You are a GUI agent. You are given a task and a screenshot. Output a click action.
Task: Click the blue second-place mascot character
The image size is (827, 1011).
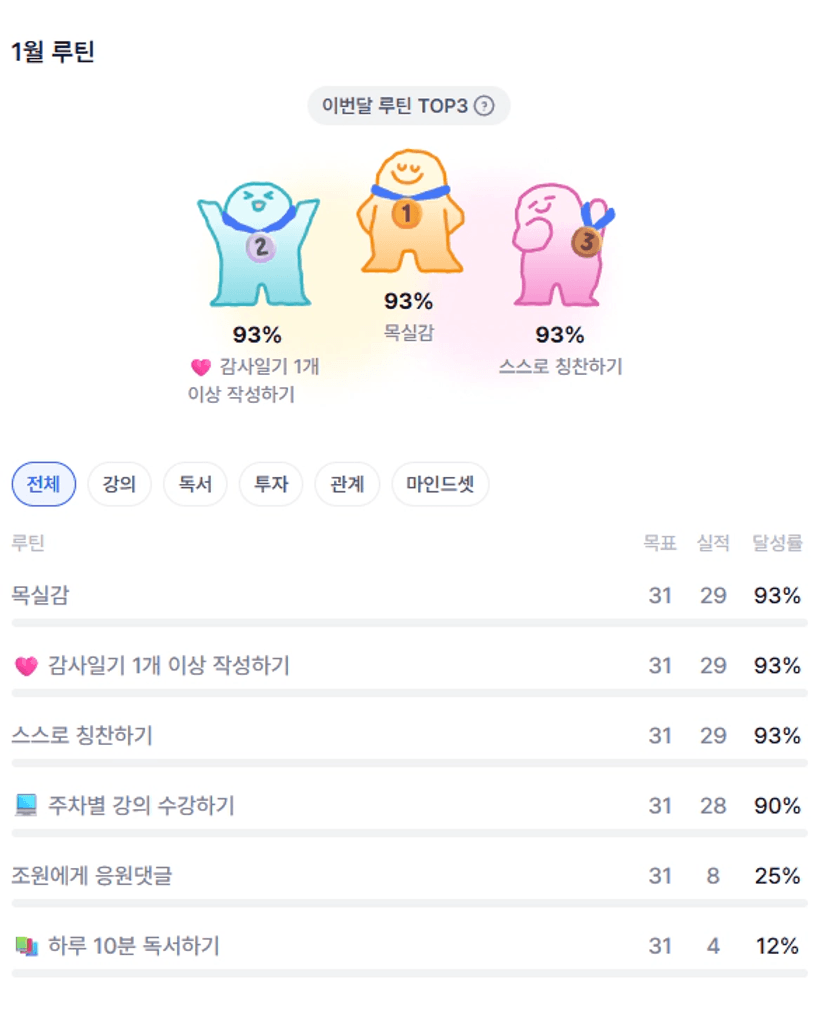coord(258,246)
